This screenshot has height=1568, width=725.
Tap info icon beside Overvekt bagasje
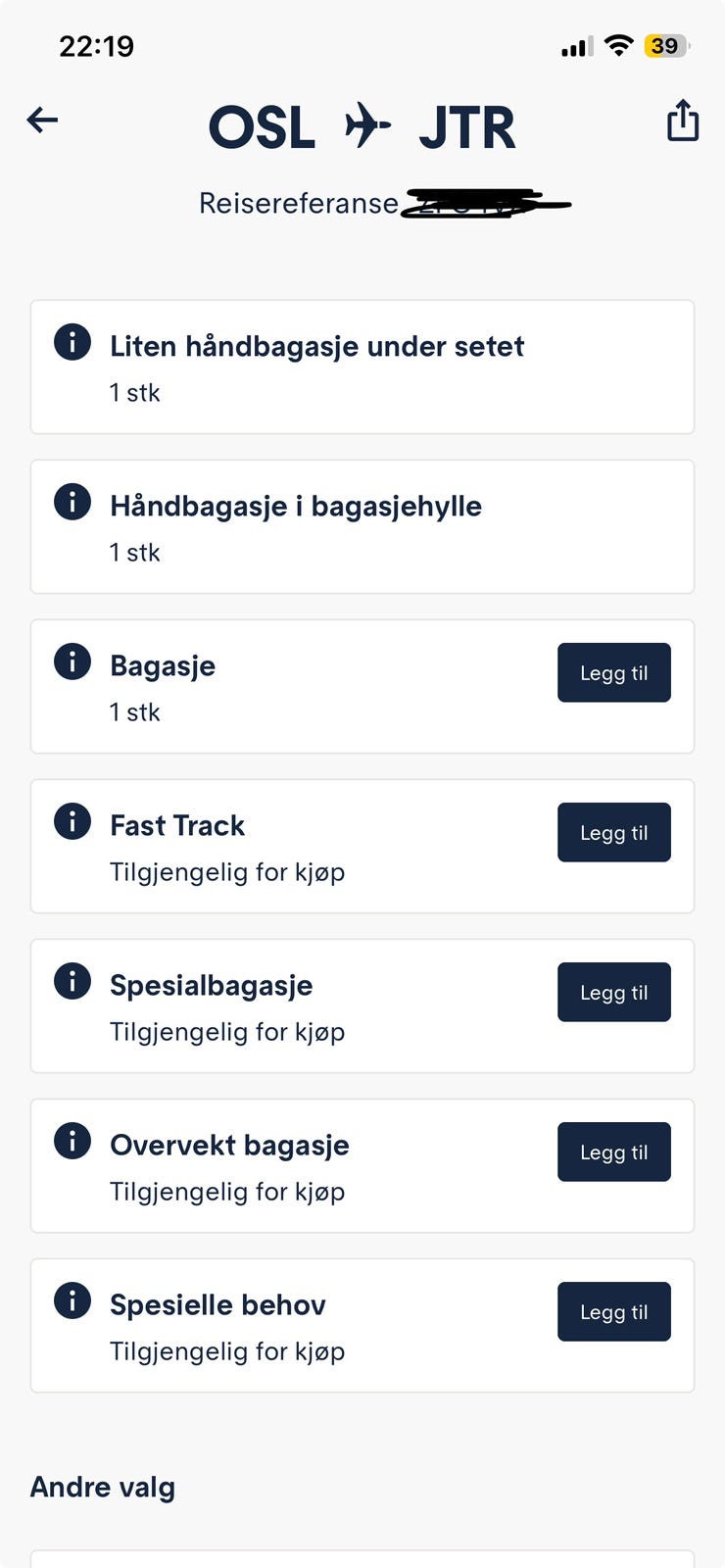[x=72, y=1141]
